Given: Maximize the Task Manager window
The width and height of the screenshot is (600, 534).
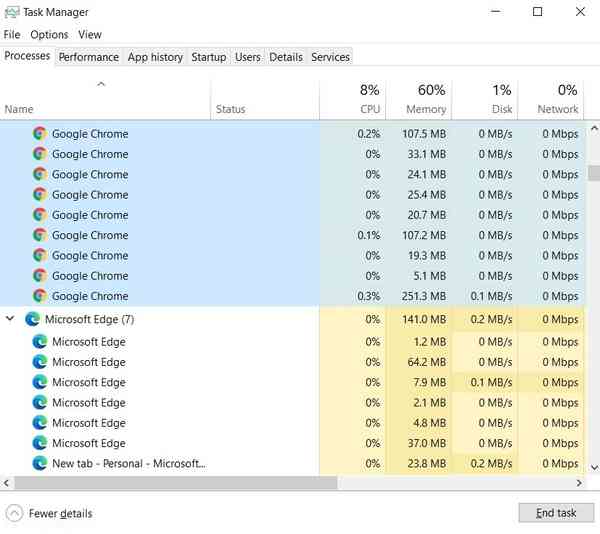Looking at the screenshot, I should tap(537, 12).
